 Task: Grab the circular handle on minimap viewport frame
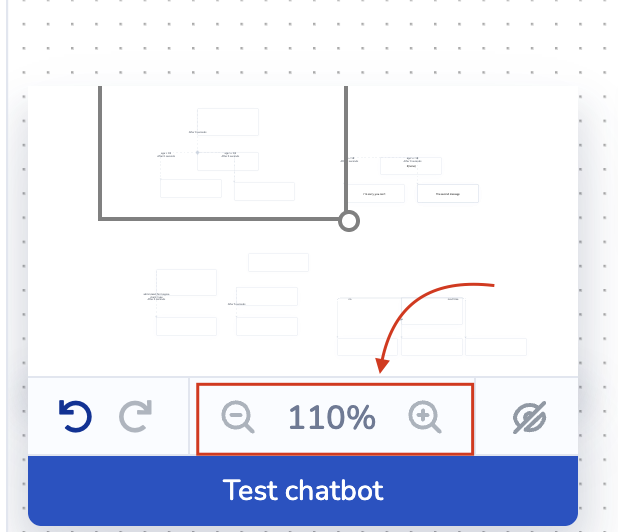point(349,221)
